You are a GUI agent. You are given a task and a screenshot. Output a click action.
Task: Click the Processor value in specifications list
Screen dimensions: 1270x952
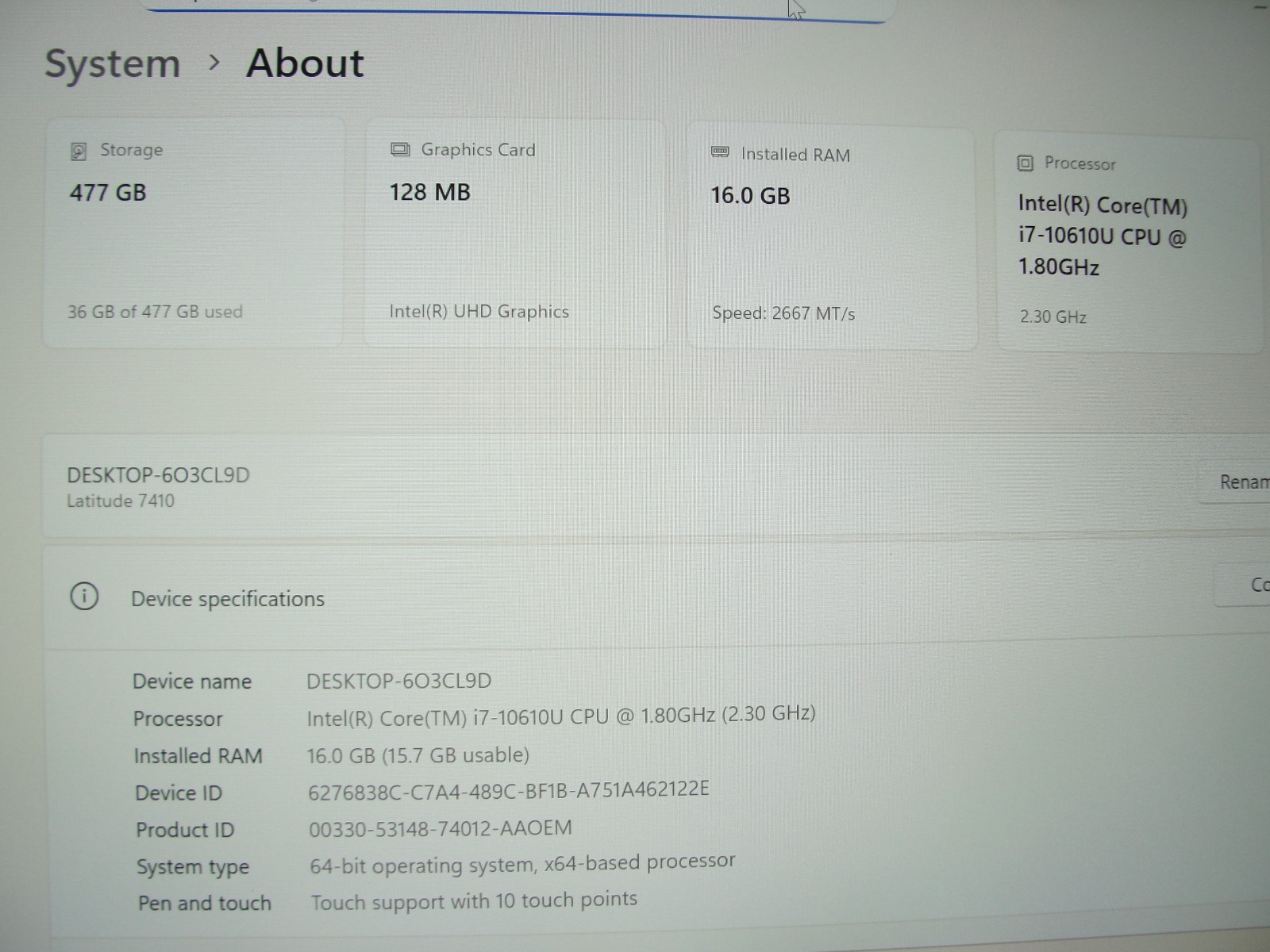[x=561, y=716]
